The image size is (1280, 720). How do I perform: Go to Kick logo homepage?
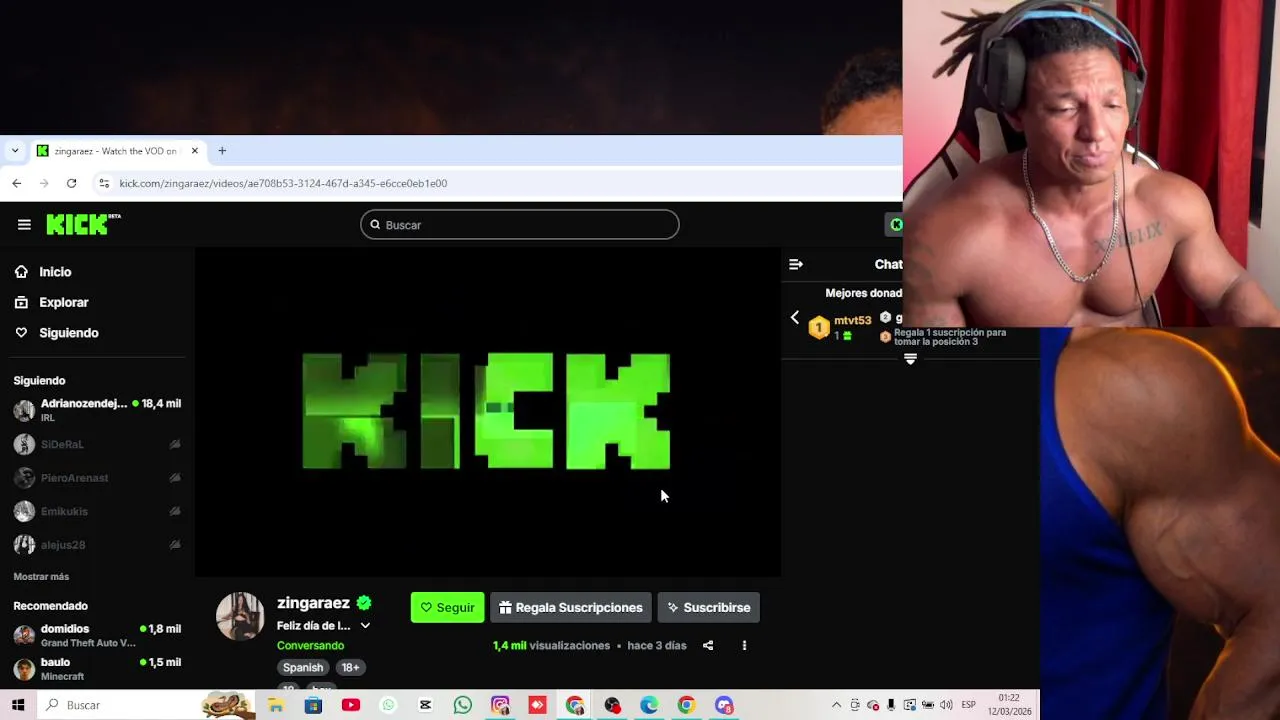coord(83,224)
